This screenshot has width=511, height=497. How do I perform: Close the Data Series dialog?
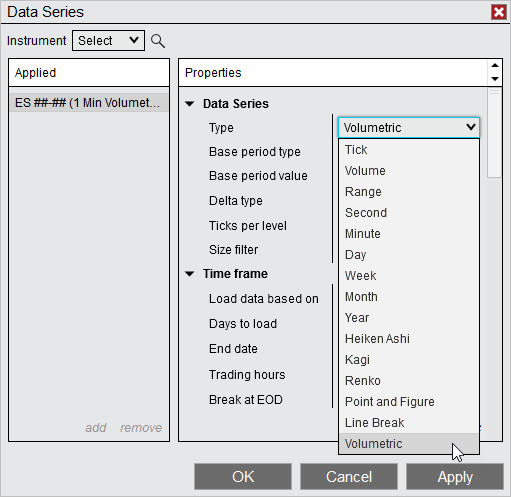499,12
